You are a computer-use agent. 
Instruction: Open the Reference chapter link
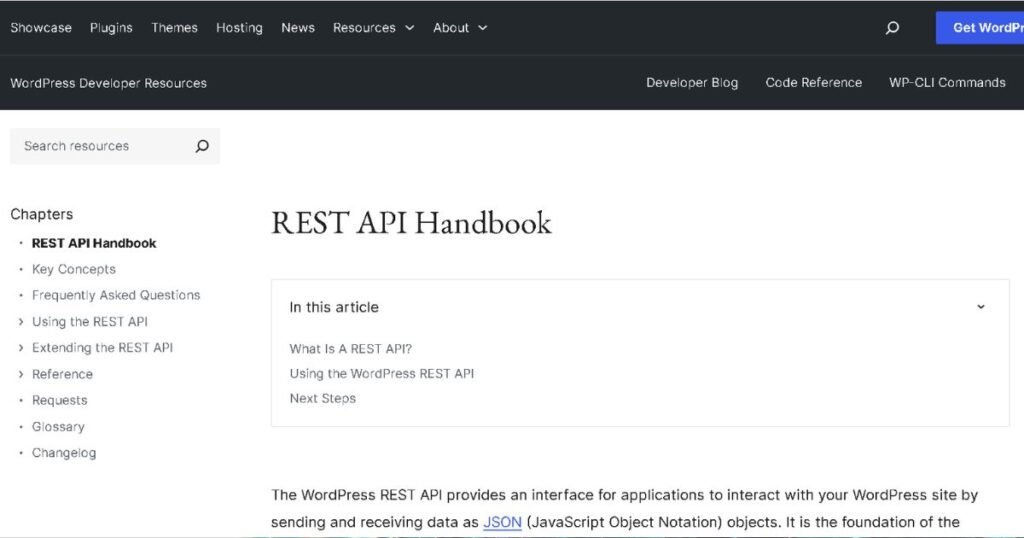point(63,374)
